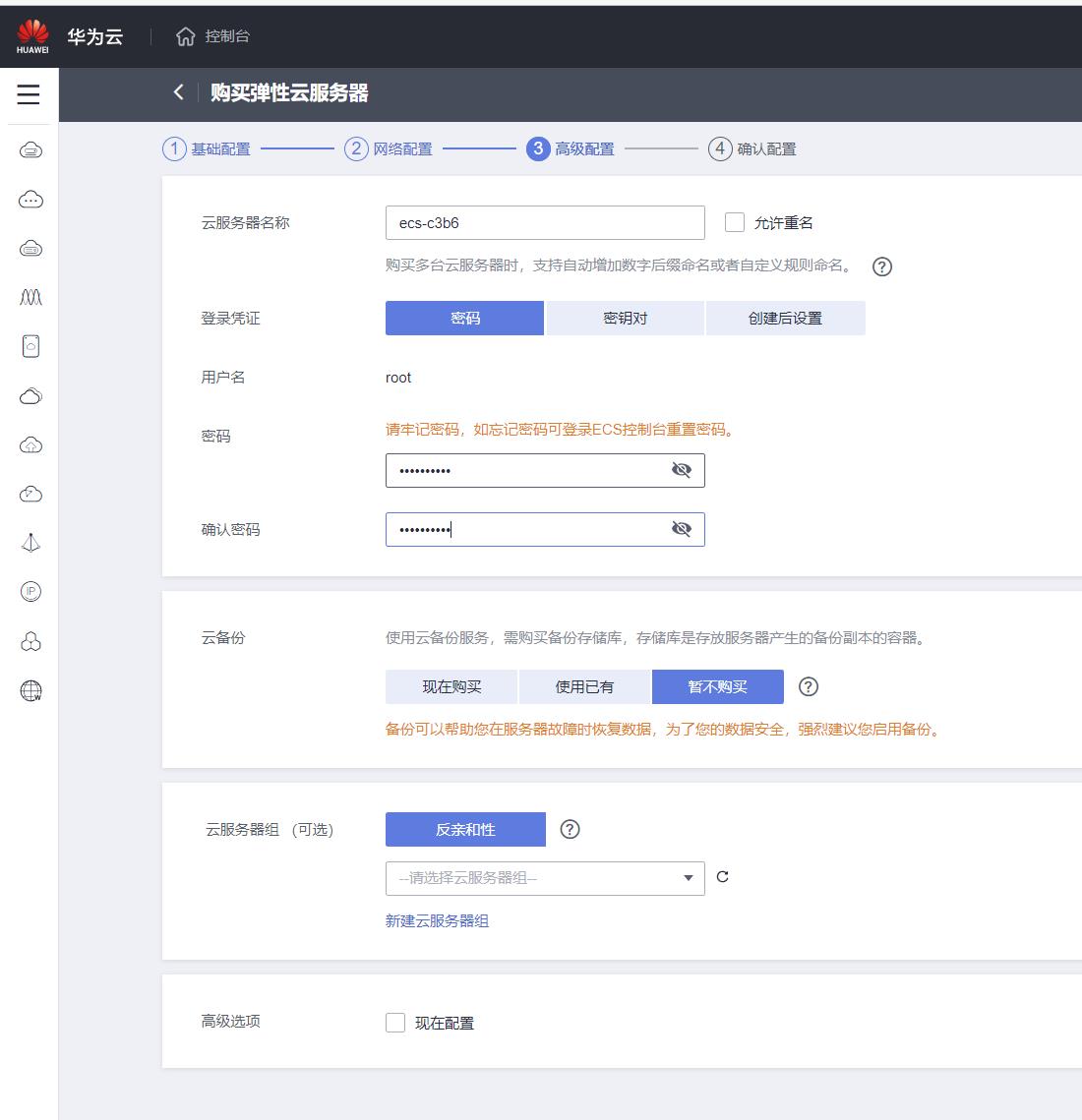Click help icon next to 暂不购买 backup option

[x=809, y=686]
